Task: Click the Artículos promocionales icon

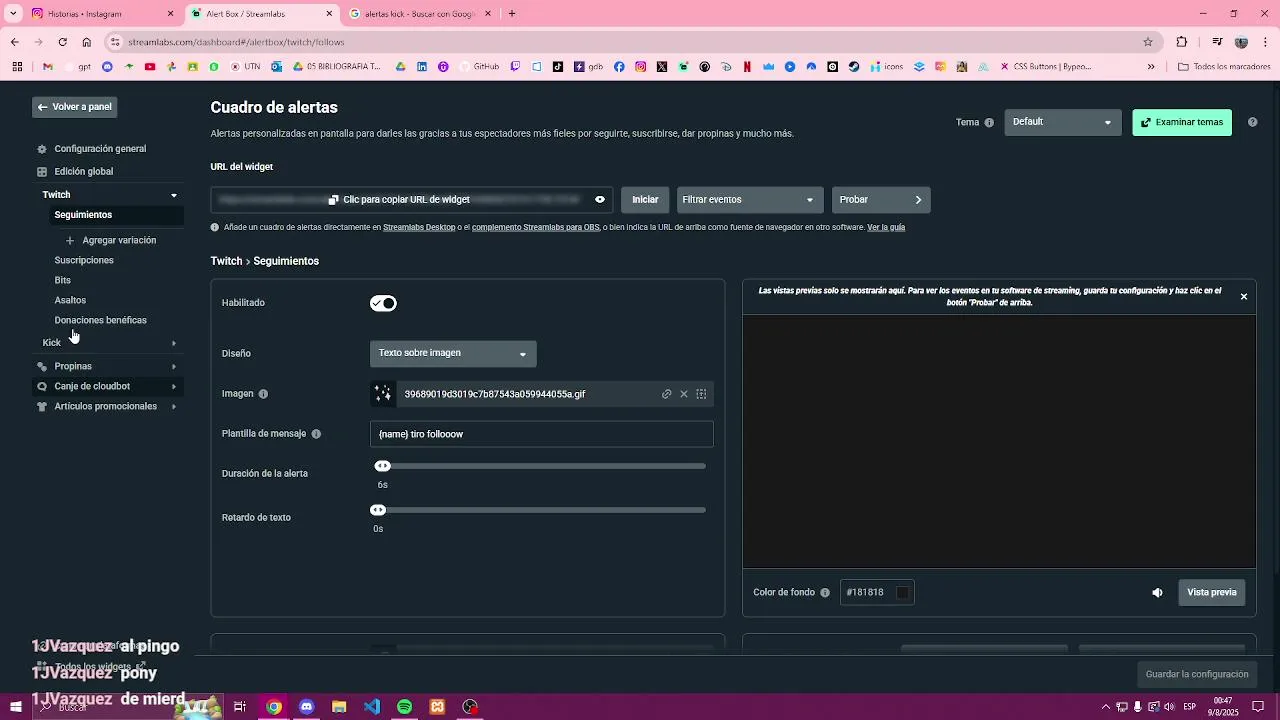Action: point(42,407)
